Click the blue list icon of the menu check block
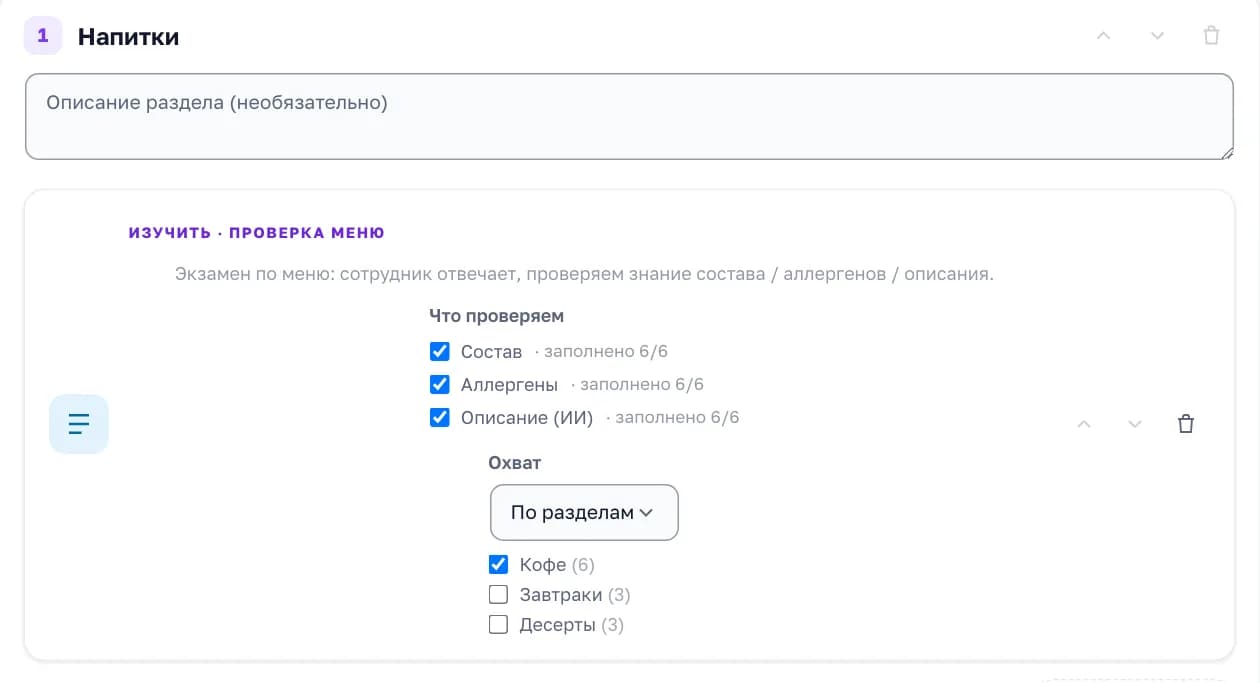1260x683 pixels. tap(79, 424)
